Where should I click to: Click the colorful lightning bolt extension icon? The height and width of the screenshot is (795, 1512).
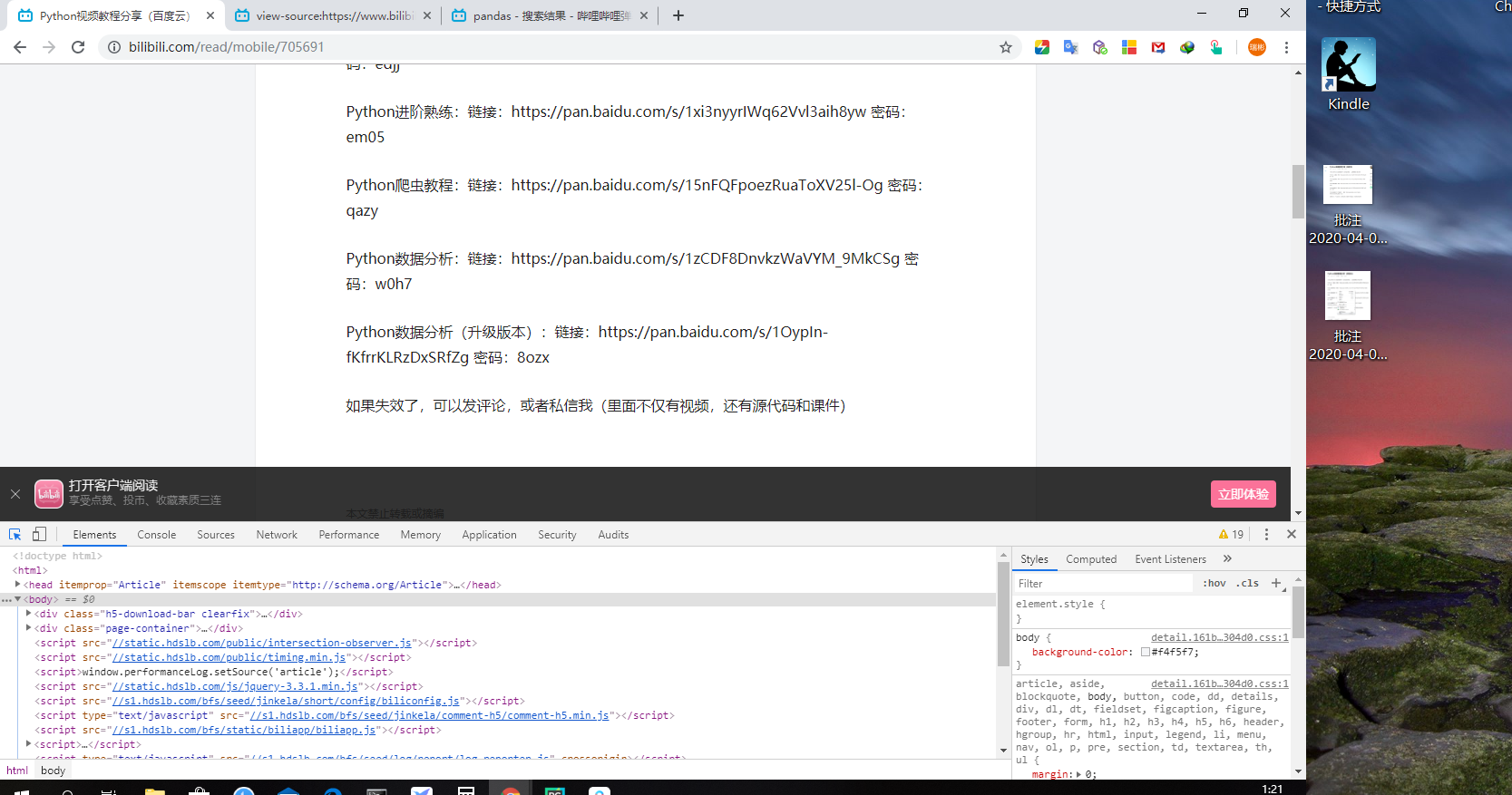click(x=1041, y=47)
